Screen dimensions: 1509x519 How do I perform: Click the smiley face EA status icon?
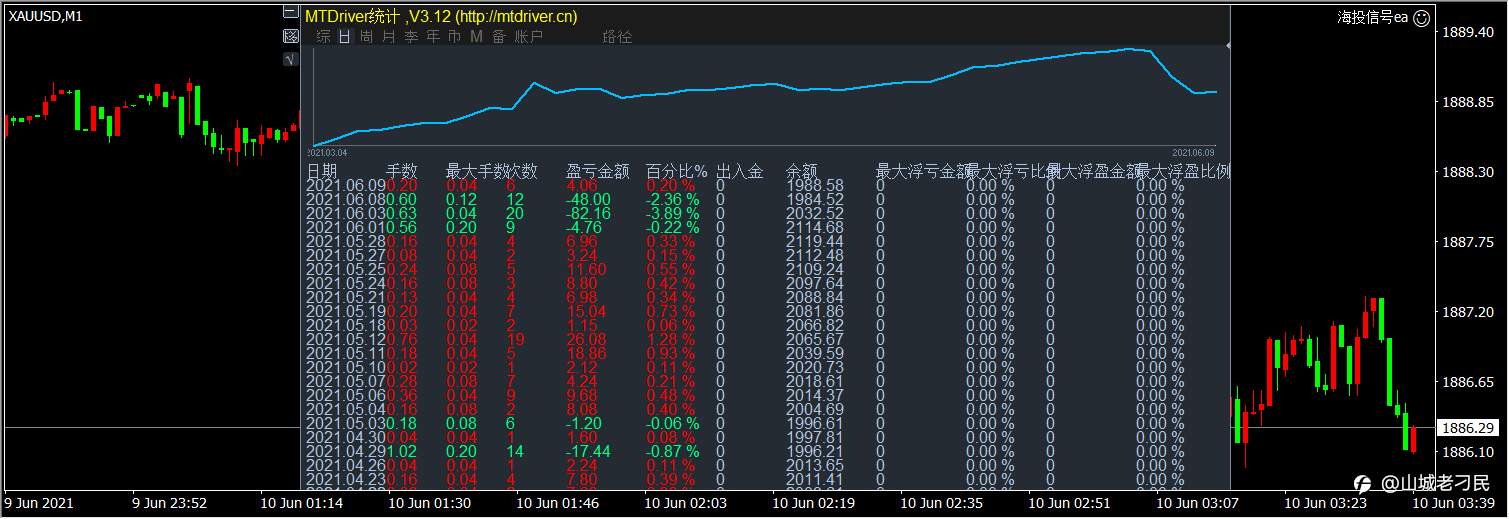tap(1422, 17)
